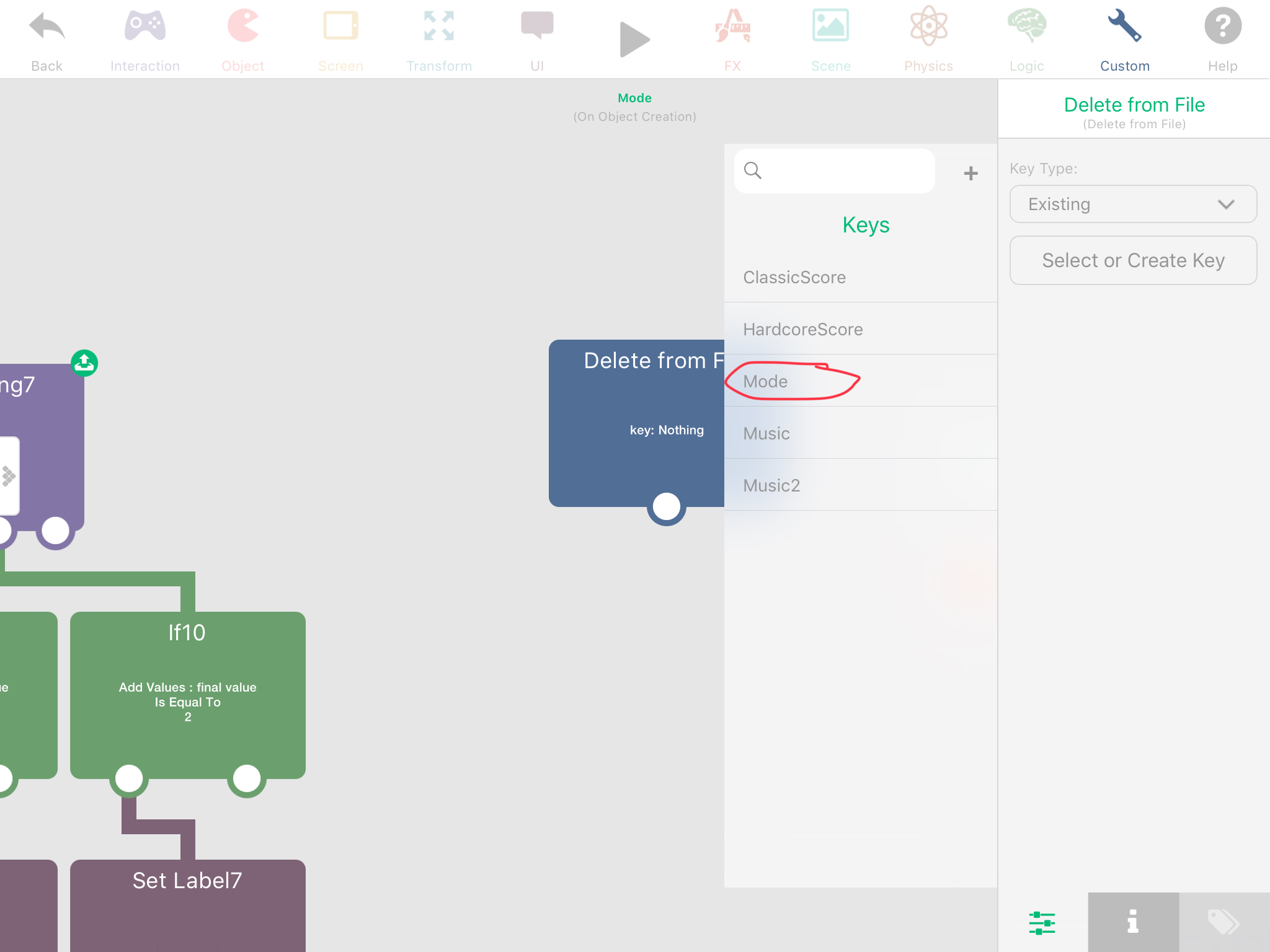The height and width of the screenshot is (952, 1270).
Task: Click Select or Create Key button
Action: click(x=1133, y=260)
